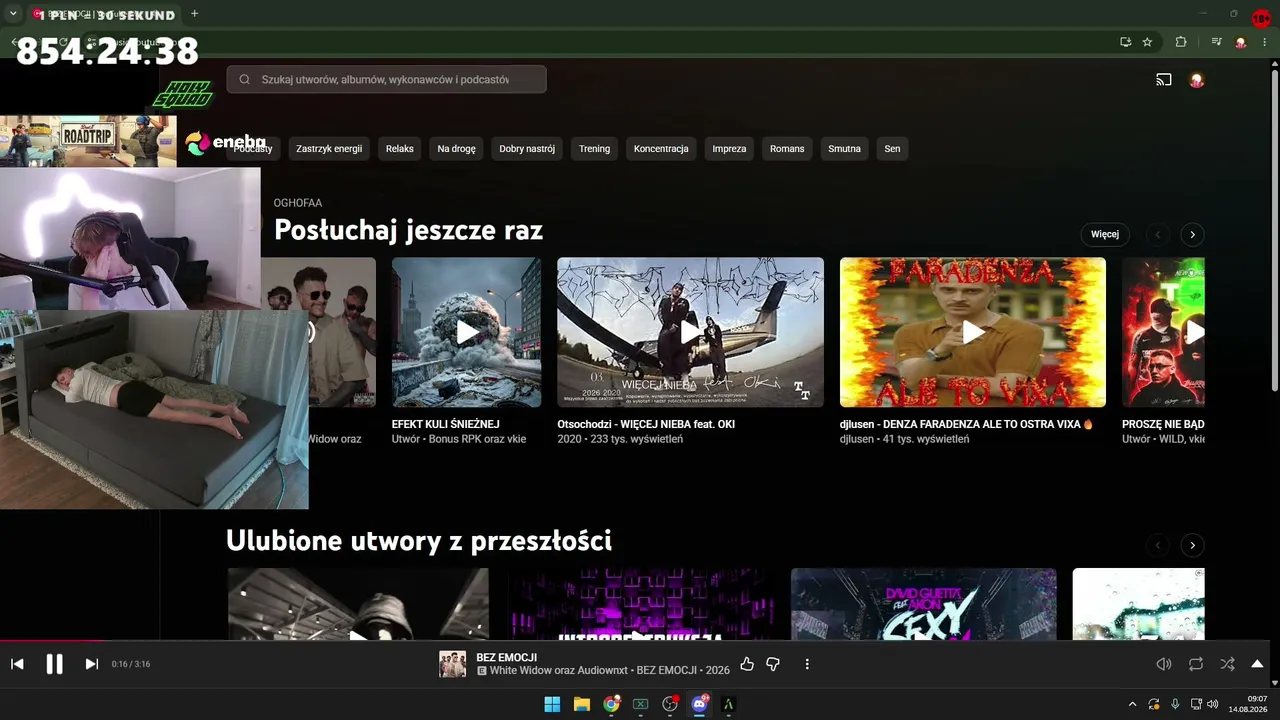This screenshot has width=1280, height=720.
Task: Play the Otsochodzi WIĘCEJ NIEBA video thumbnail
Action: click(x=690, y=332)
